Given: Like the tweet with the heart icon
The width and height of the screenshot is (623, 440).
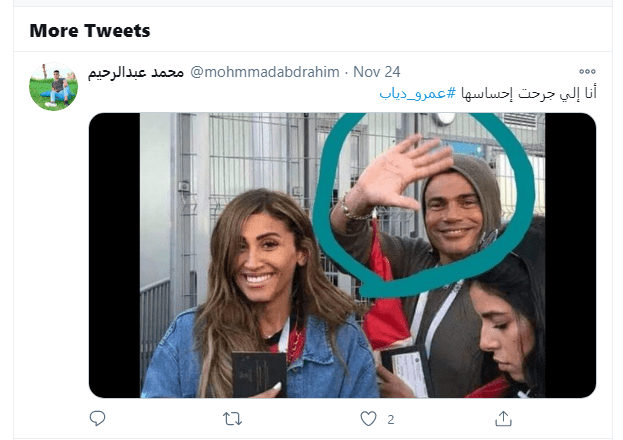Looking at the screenshot, I should pos(368,419).
